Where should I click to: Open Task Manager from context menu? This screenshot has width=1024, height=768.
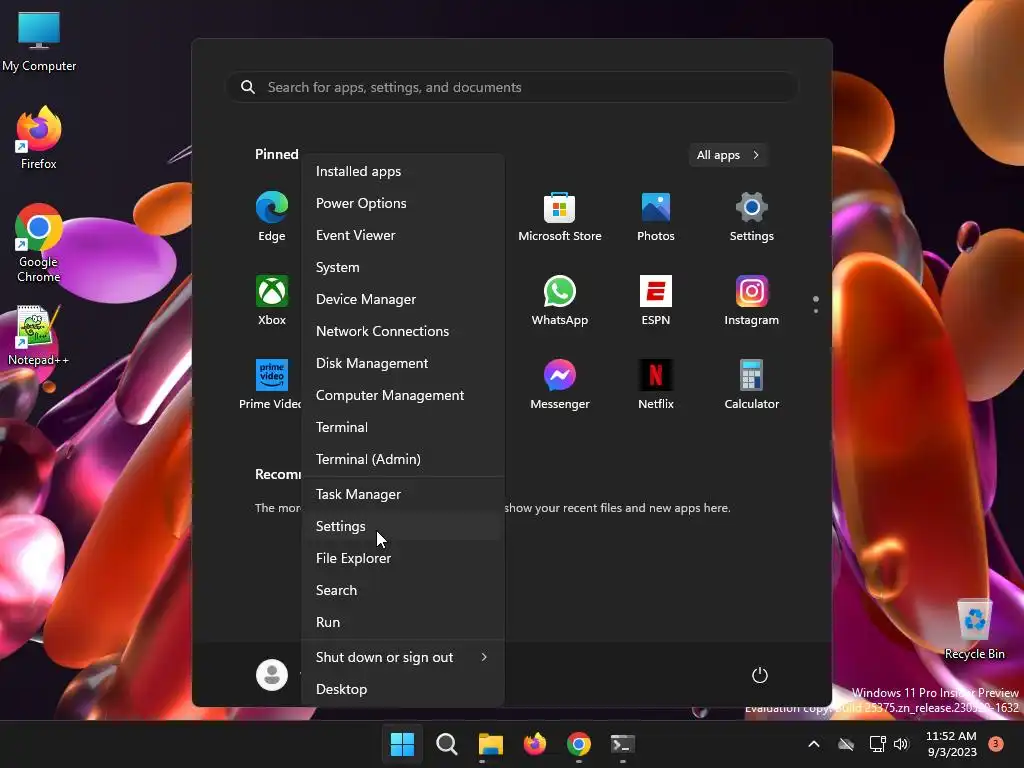[x=402, y=494]
